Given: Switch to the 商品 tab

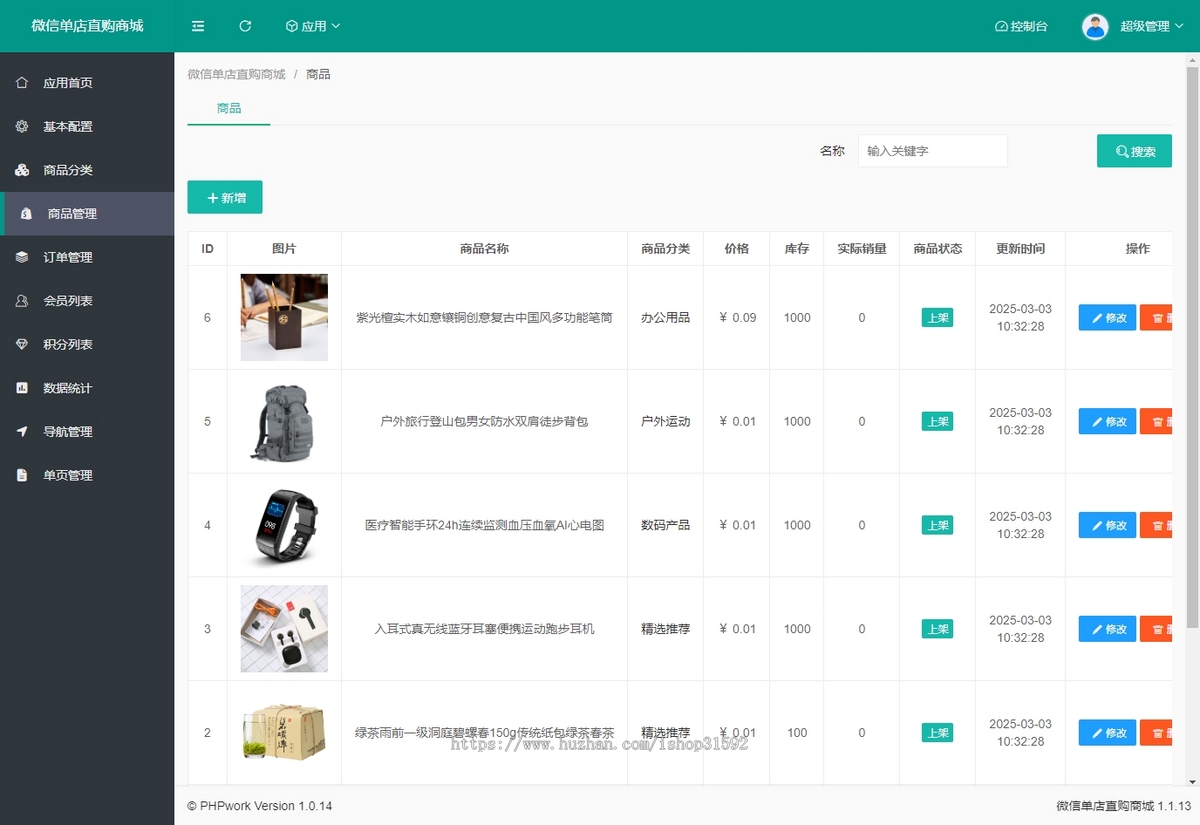Looking at the screenshot, I should click(227, 107).
